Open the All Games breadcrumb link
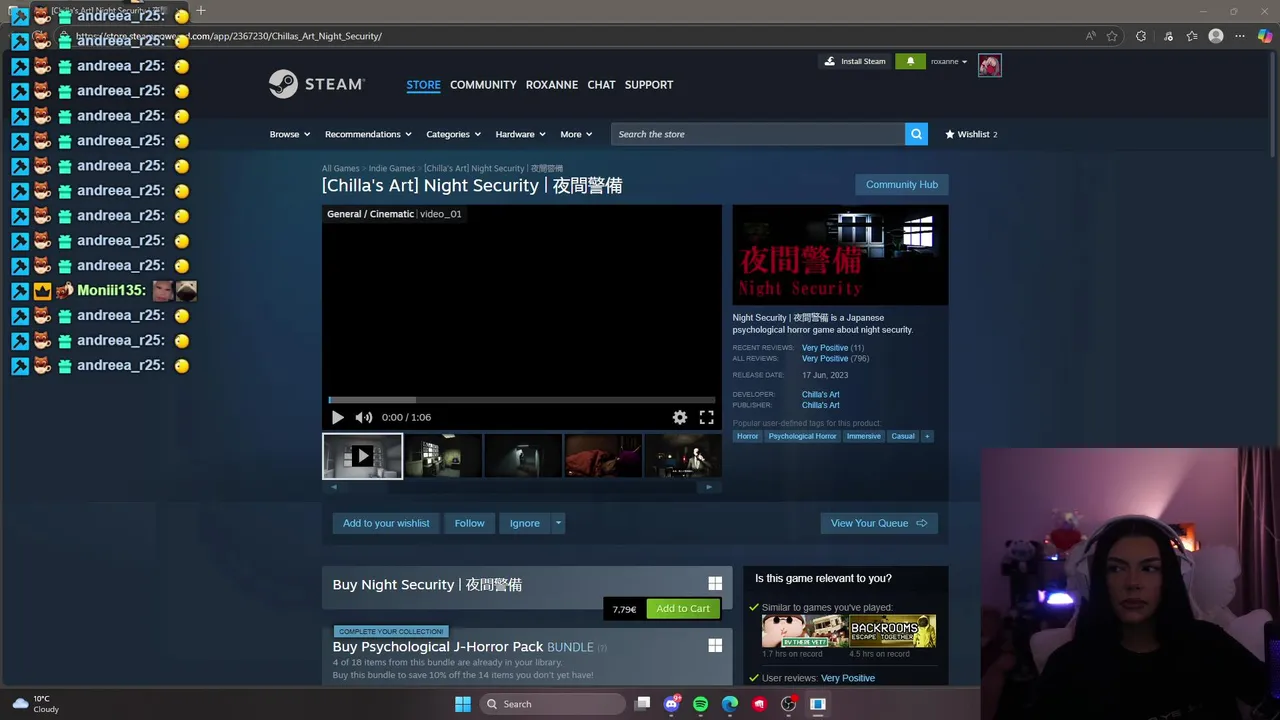This screenshot has width=1280, height=720. coord(340,168)
